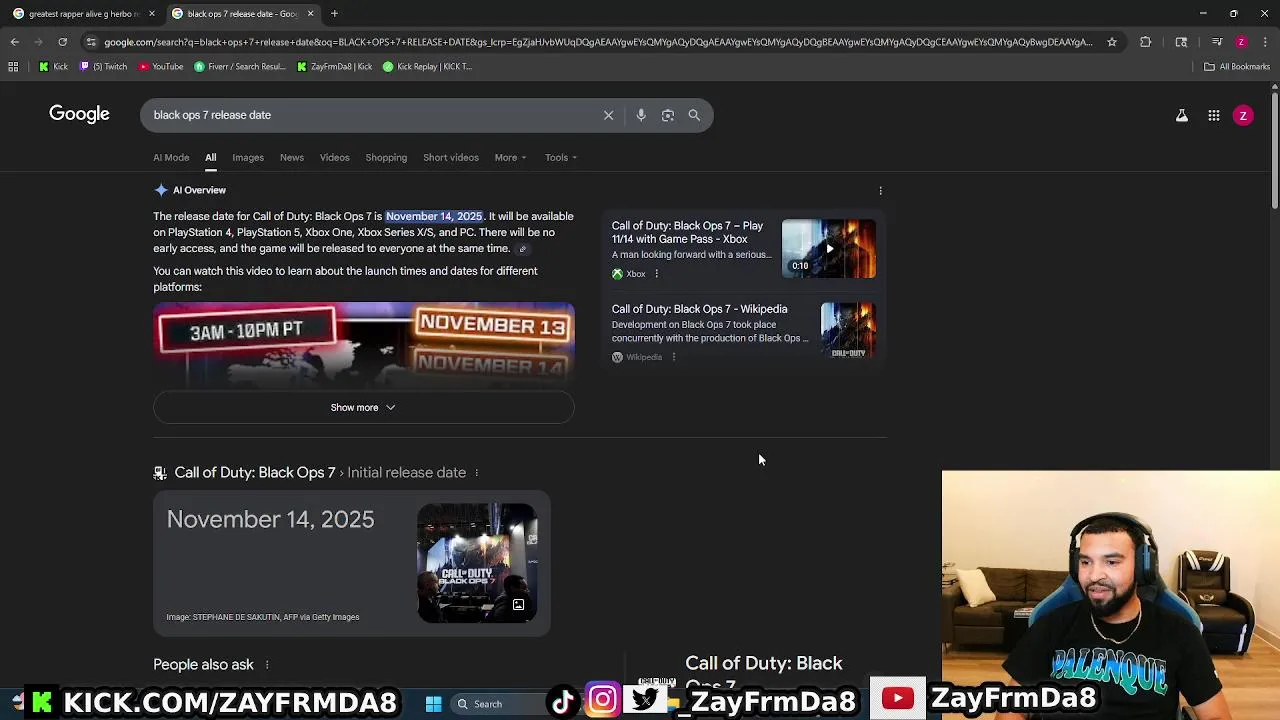Bookmark this page with the star icon
The height and width of the screenshot is (720, 1280).
[1111, 42]
